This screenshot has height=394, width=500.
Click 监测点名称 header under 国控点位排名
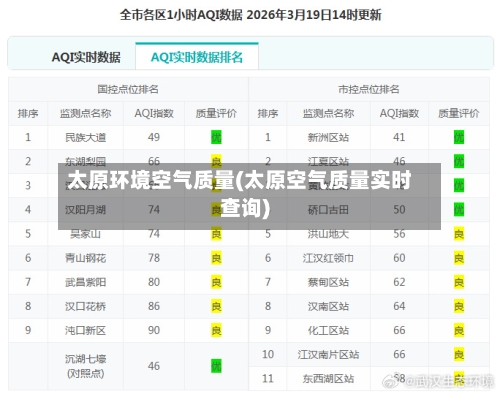click(x=85, y=113)
